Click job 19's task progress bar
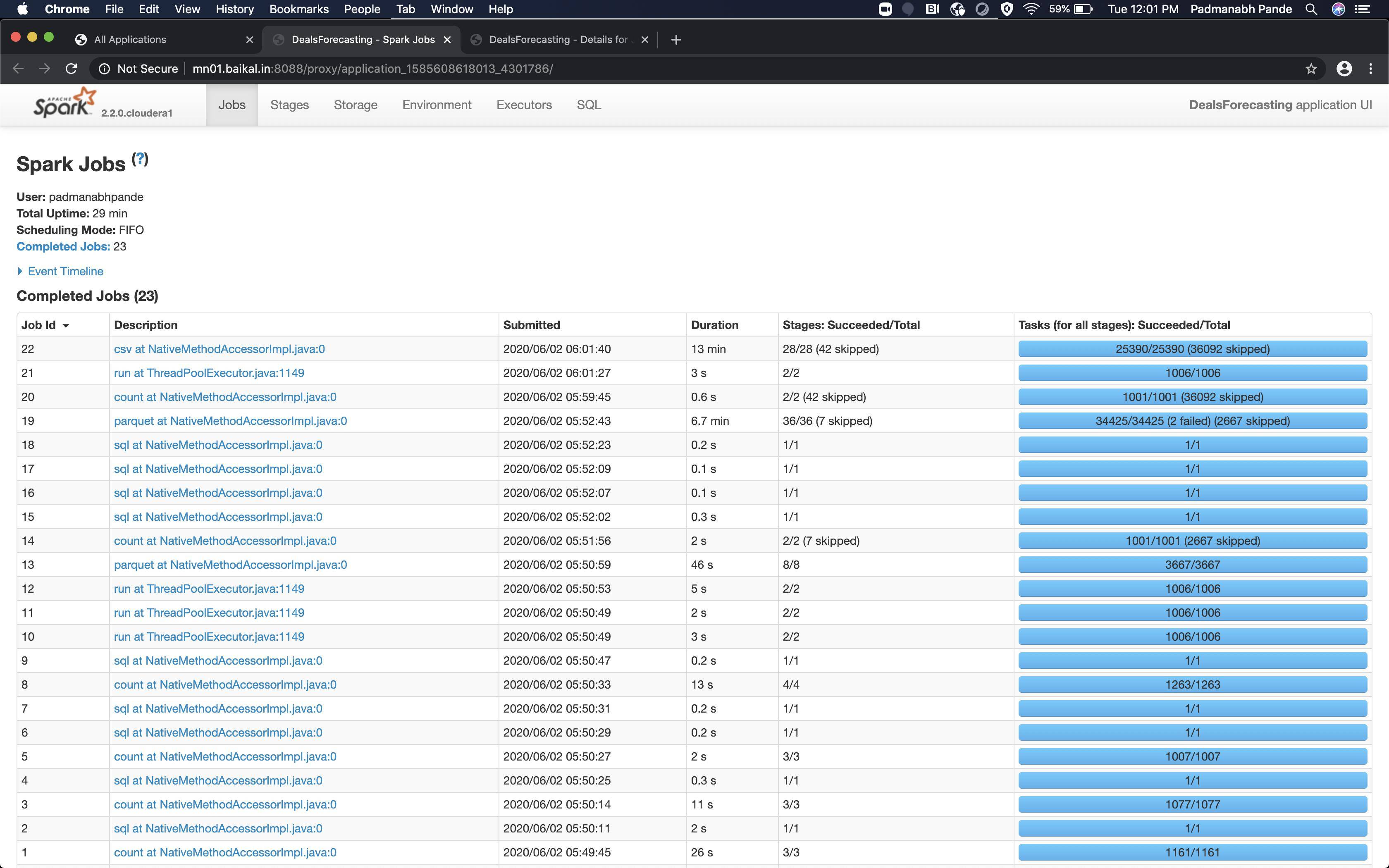Viewport: 1389px width, 868px height. click(1192, 420)
